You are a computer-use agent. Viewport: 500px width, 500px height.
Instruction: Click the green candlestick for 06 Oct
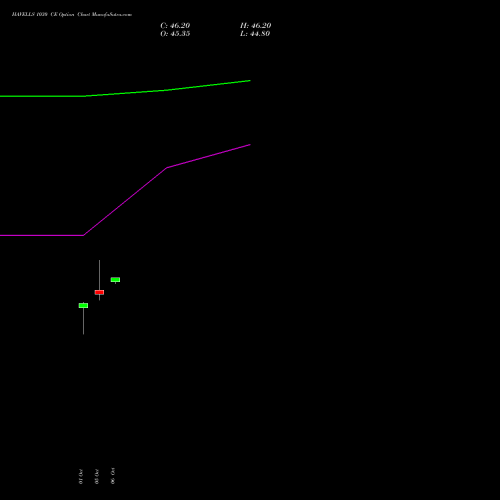coord(115,280)
